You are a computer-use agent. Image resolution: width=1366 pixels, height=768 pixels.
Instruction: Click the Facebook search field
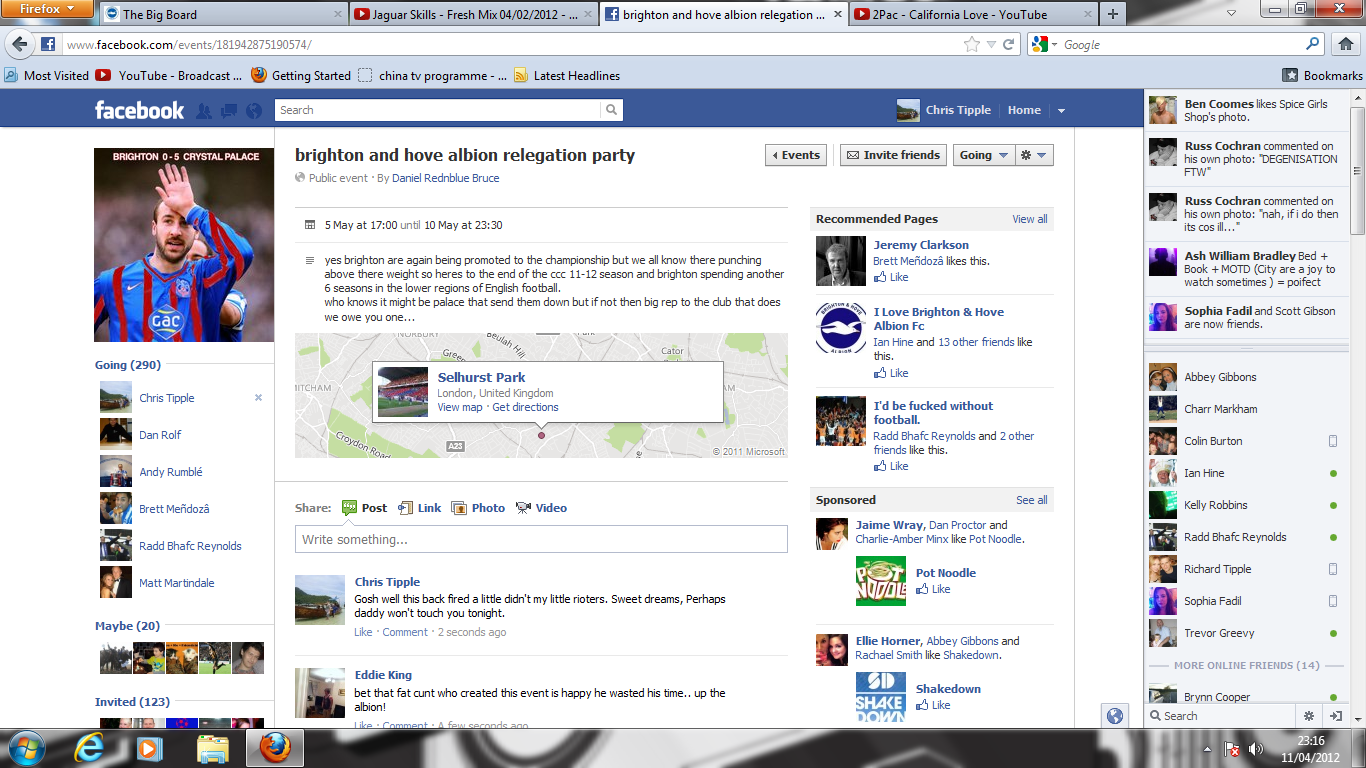(x=439, y=110)
